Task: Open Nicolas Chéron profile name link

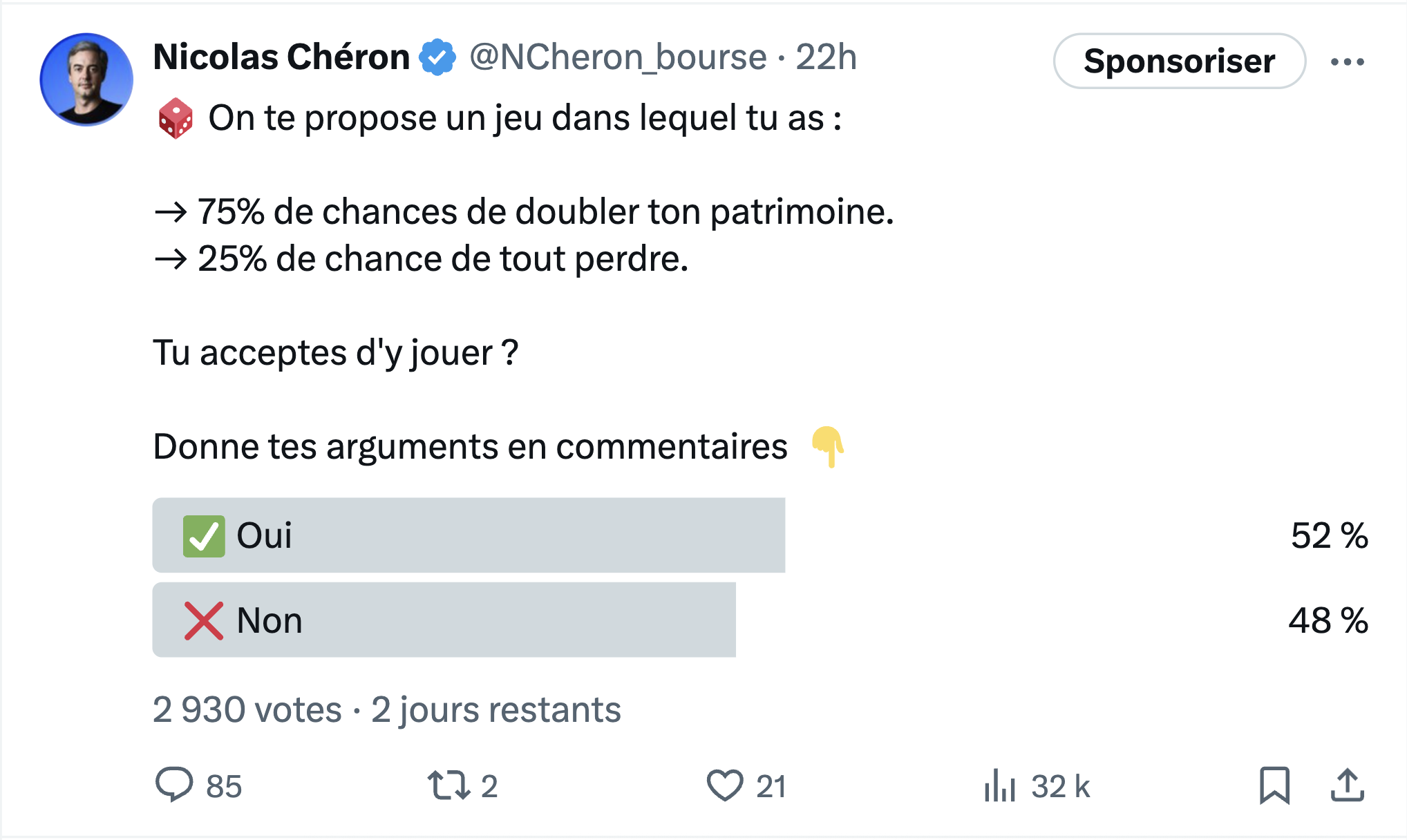Action: pyautogui.click(x=282, y=57)
